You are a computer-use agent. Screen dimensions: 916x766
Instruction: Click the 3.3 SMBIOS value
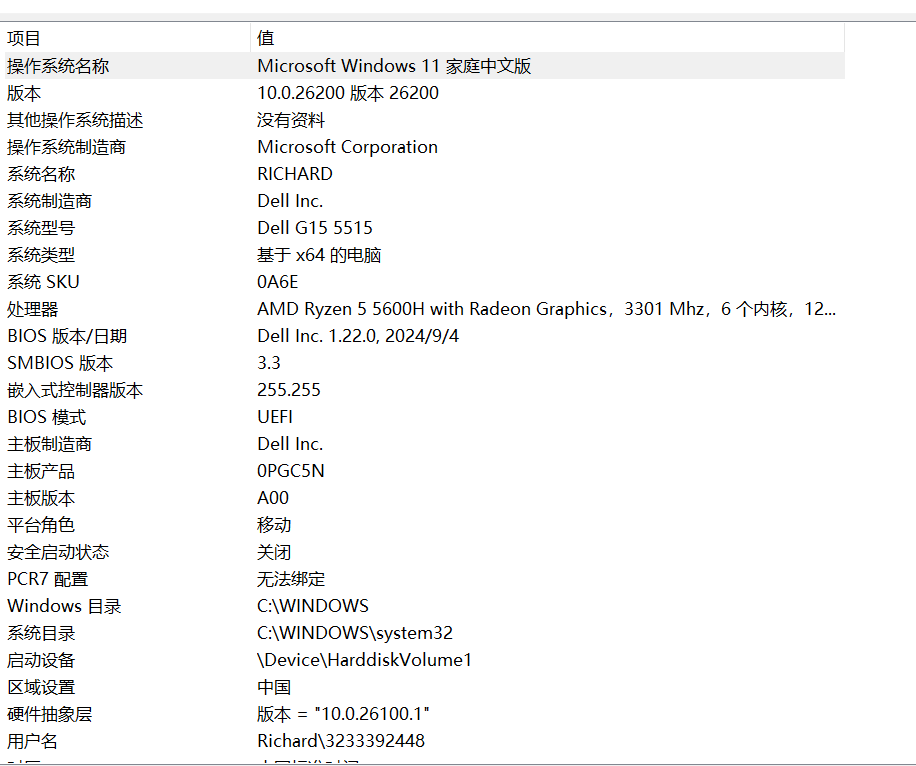(269, 363)
